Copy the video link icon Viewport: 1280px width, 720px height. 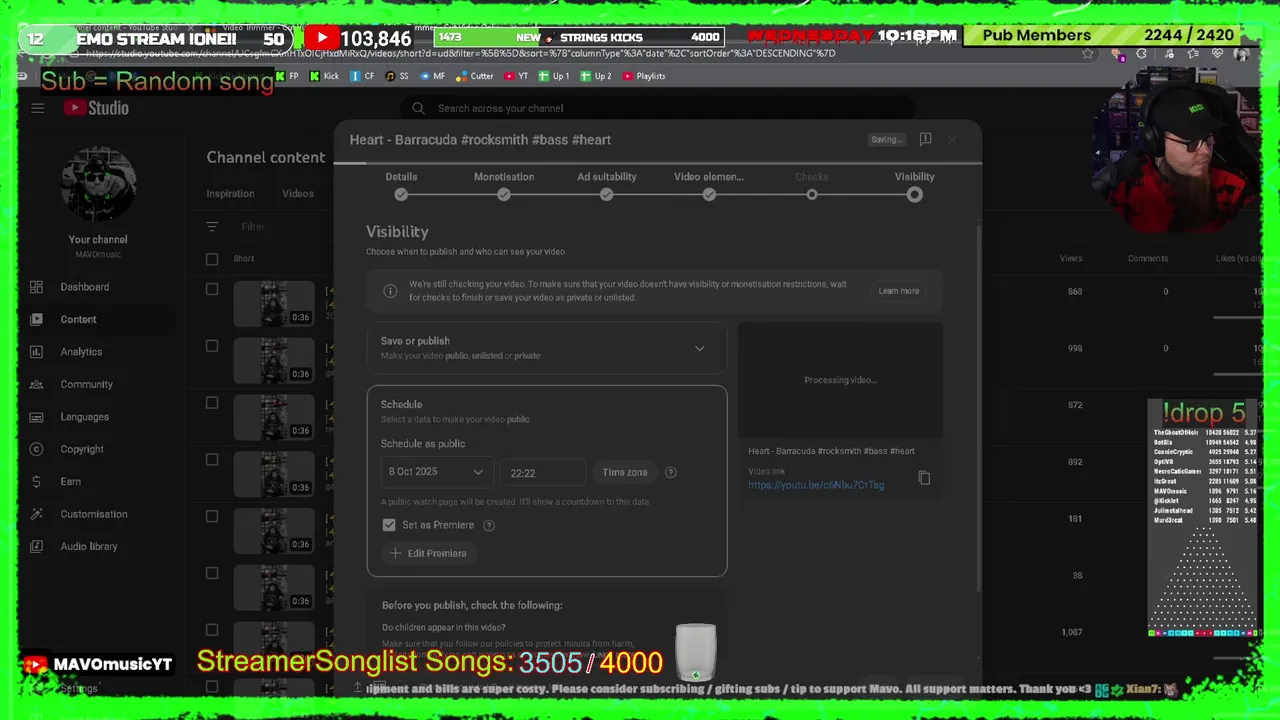coord(924,478)
